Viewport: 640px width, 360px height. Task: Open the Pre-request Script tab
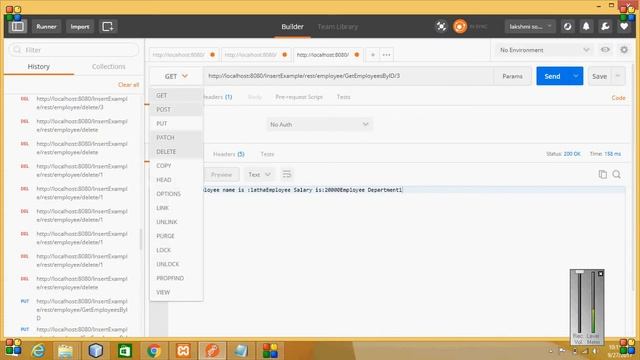(x=299, y=97)
